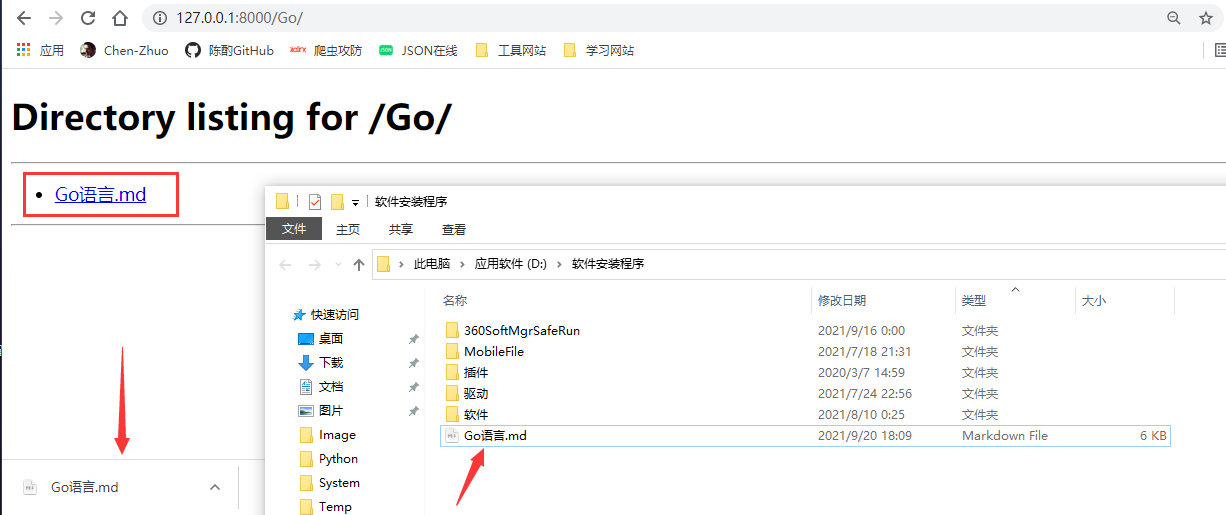Switch to 主页 ribbon tab
Viewport: 1226px width, 515px height.
click(348, 229)
